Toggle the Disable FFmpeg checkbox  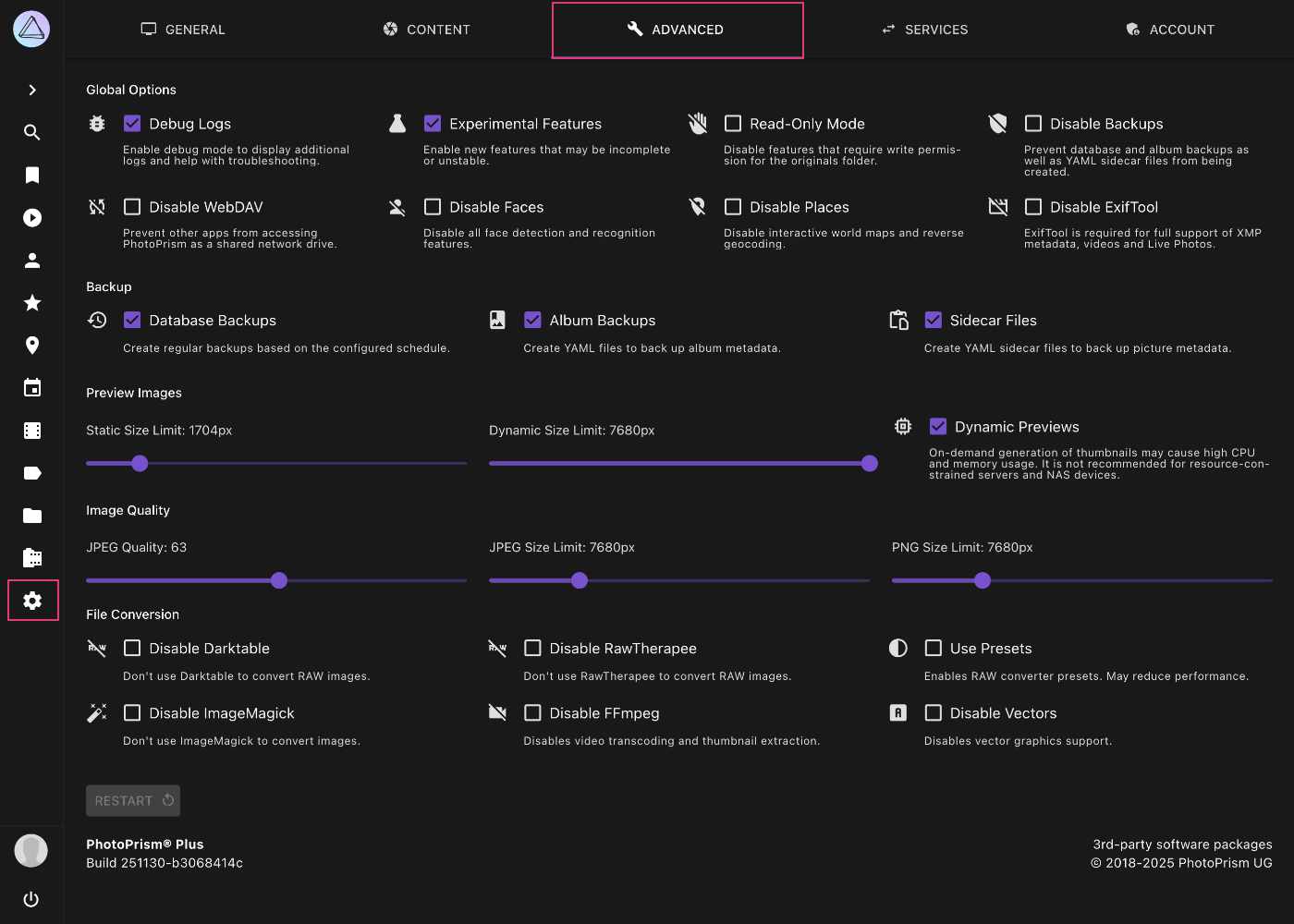(532, 713)
